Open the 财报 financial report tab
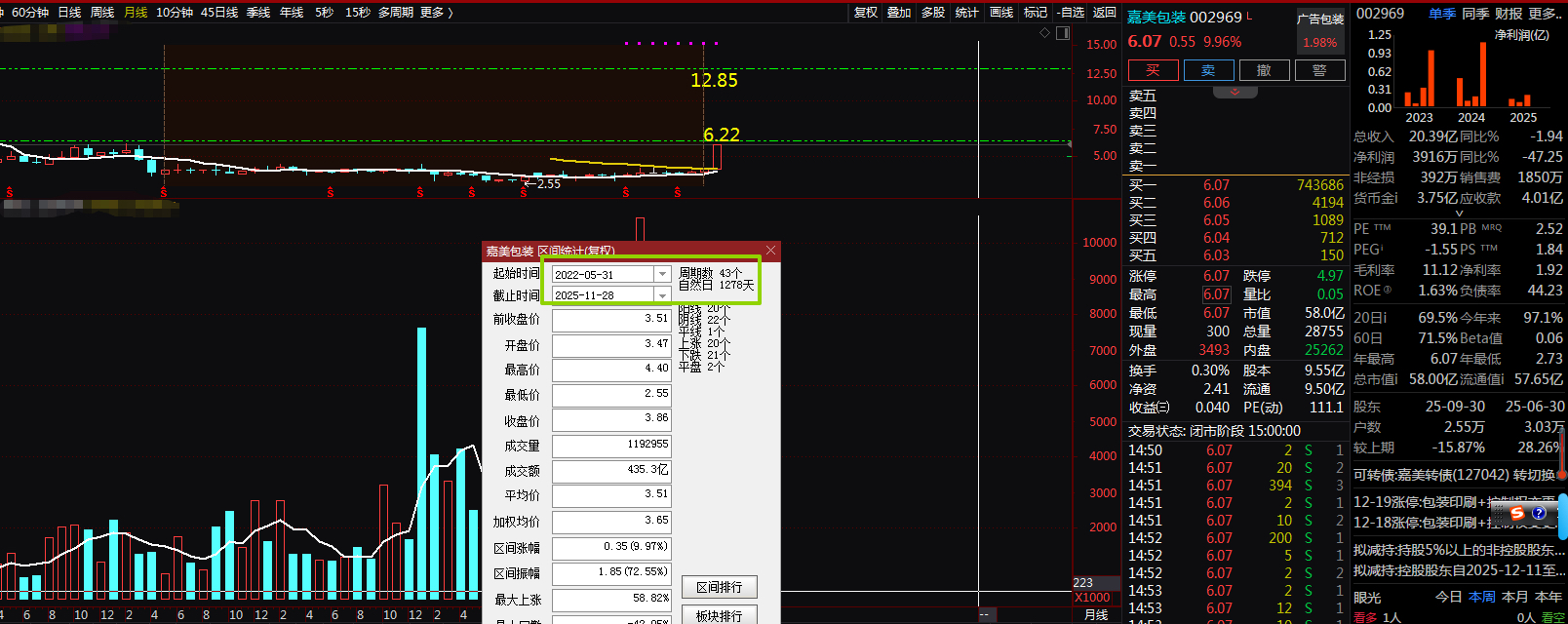 pyautogui.click(x=1509, y=13)
